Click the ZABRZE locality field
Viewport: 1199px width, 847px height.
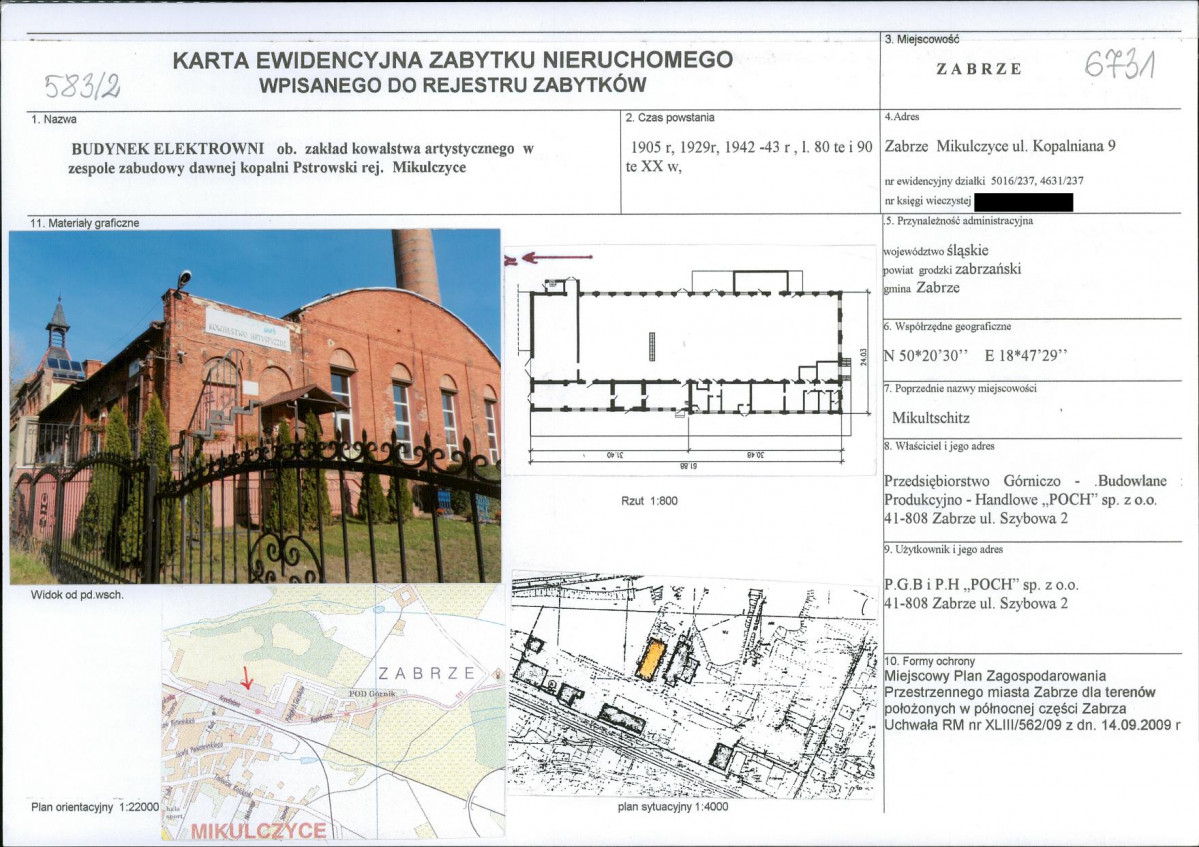(979, 69)
